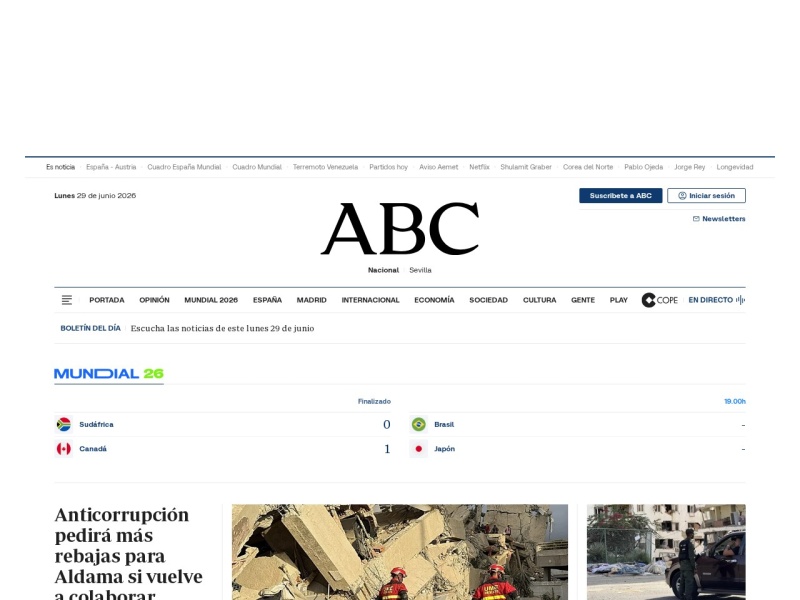Open Sudáfrica team link

96,424
